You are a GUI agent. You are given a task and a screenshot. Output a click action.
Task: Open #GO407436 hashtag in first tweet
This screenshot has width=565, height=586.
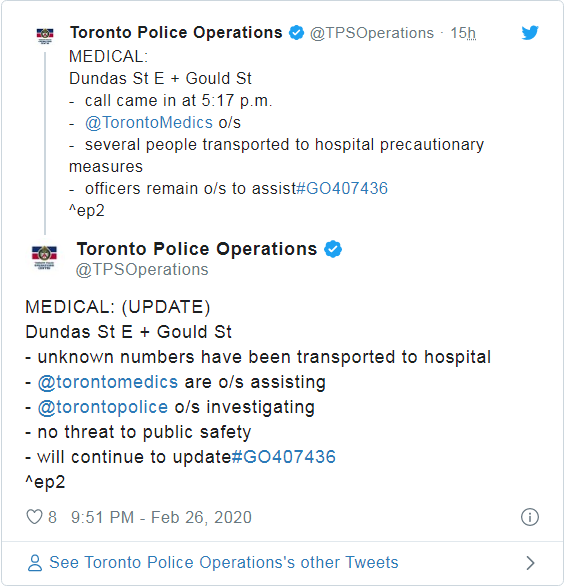pos(342,188)
